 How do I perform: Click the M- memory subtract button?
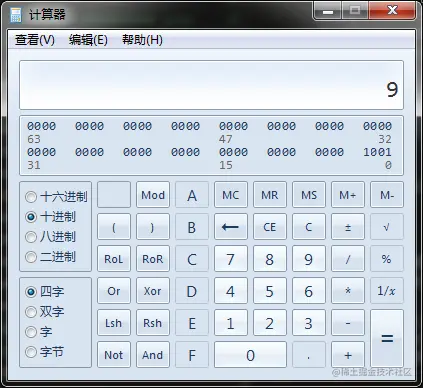pyautogui.click(x=387, y=195)
